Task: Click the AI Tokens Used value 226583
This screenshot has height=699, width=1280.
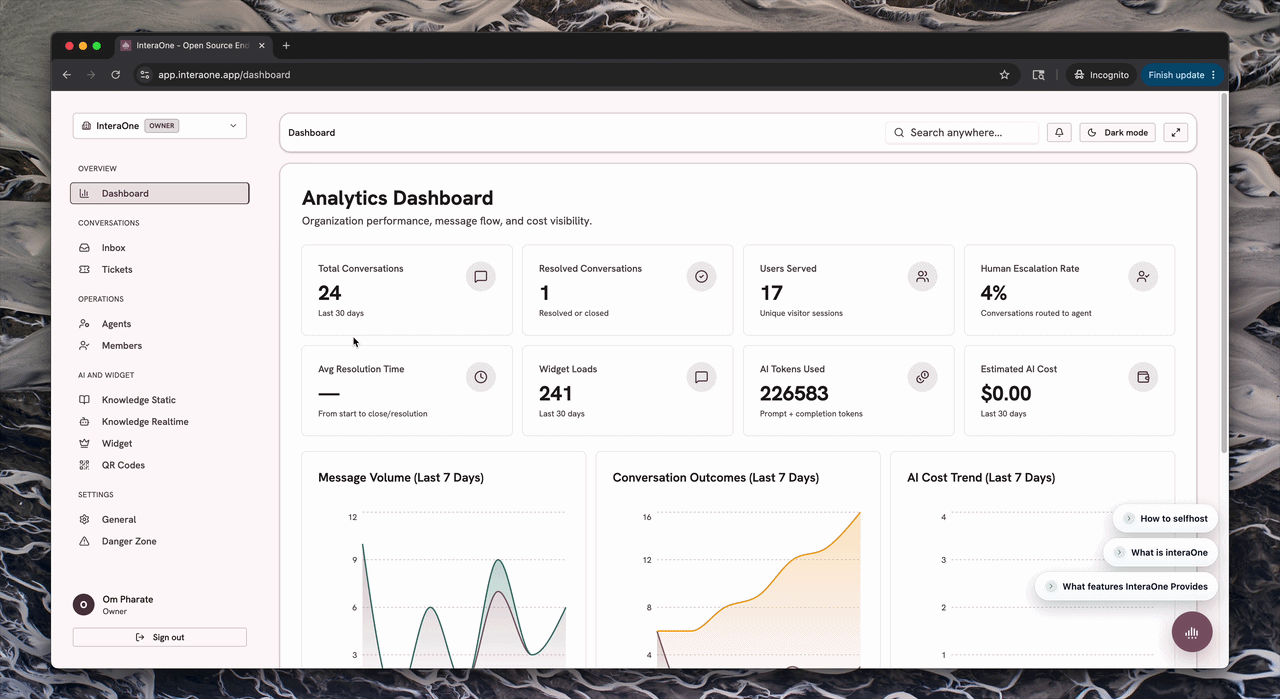Action: click(794, 393)
